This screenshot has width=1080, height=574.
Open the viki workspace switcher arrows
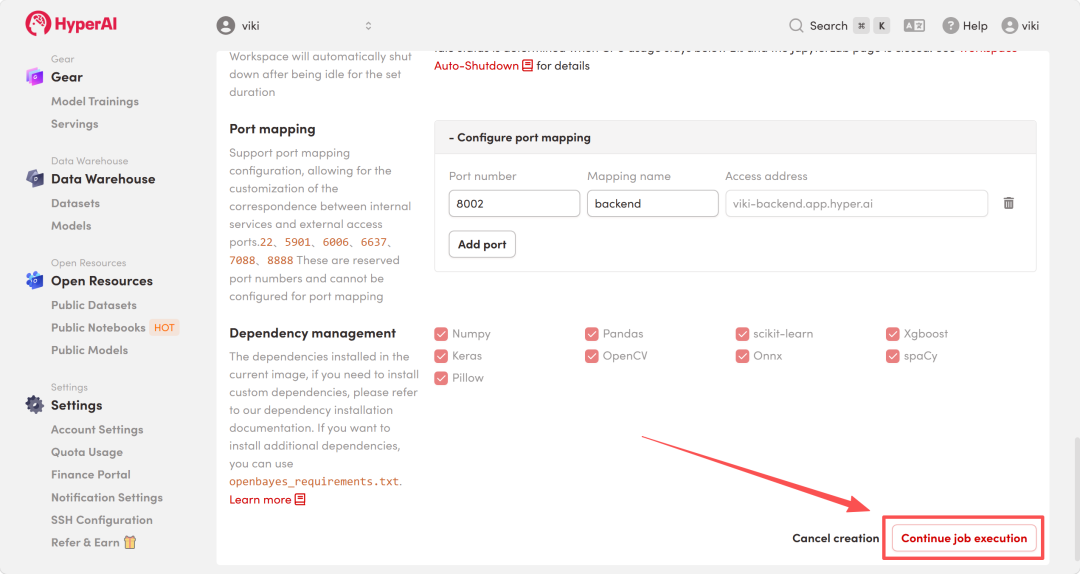(368, 25)
